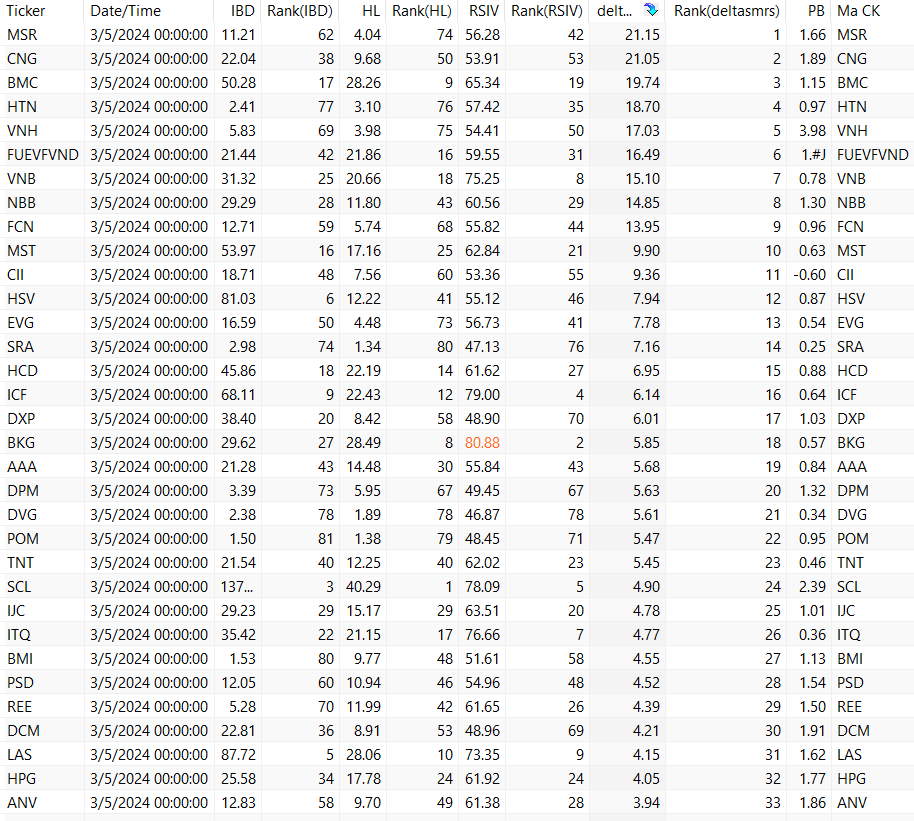The height and width of the screenshot is (821, 914).
Task: Click the delta value 21.05 in CNG row
Action: [x=642, y=59]
